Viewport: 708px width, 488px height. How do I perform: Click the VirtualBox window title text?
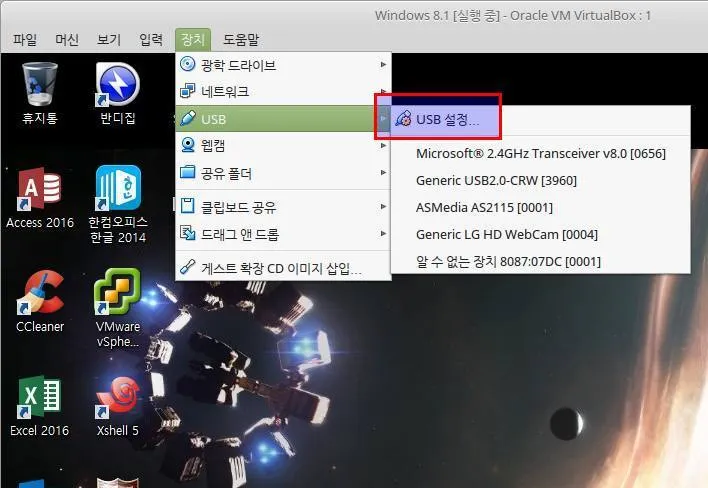(x=512, y=15)
